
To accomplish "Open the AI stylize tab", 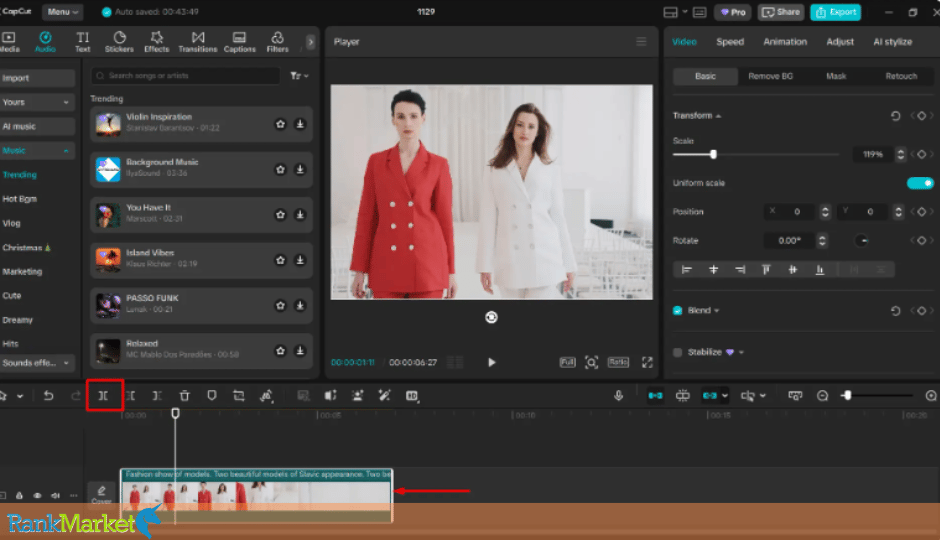I will (892, 42).
